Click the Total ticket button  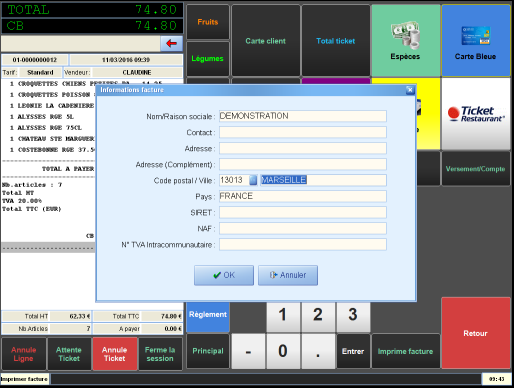point(336,41)
